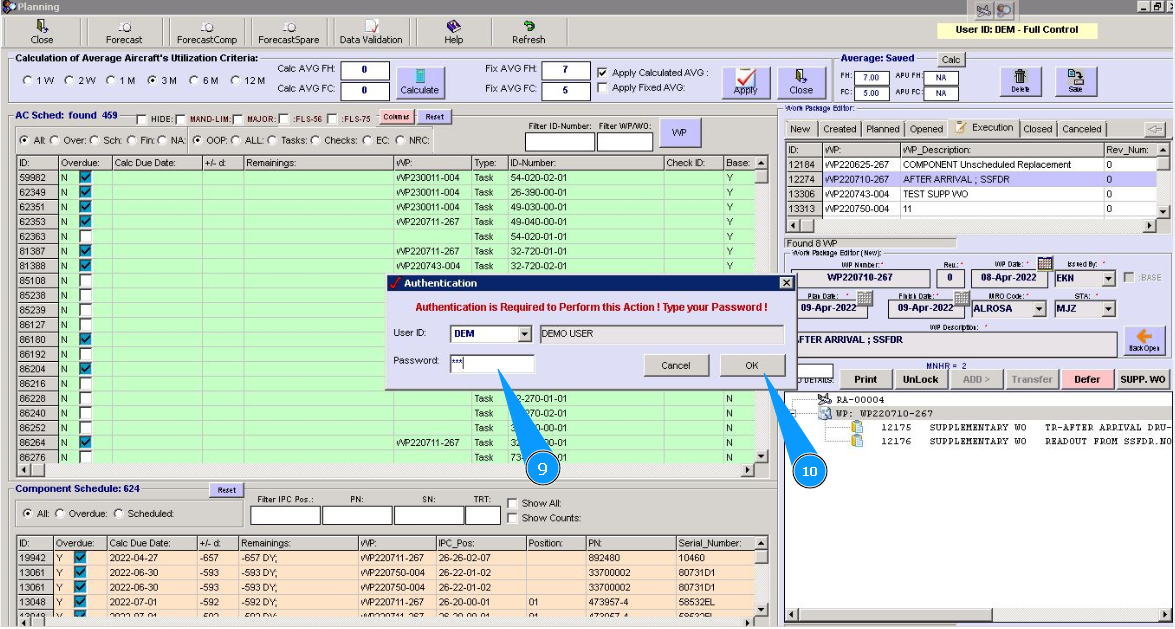
Task: Click the Calculate button with calculator icon
Action: point(420,81)
